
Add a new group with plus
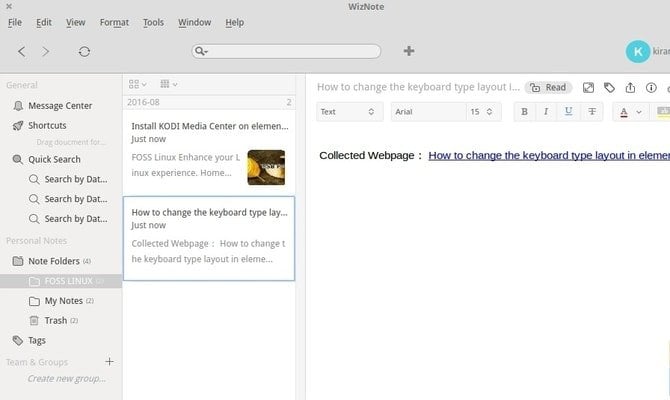point(109,362)
